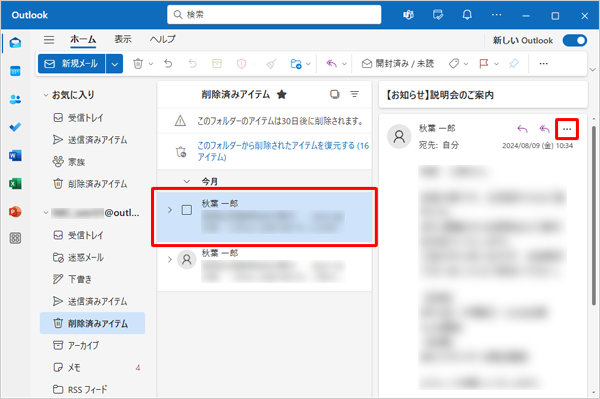Select メモ folder

(x=93, y=368)
